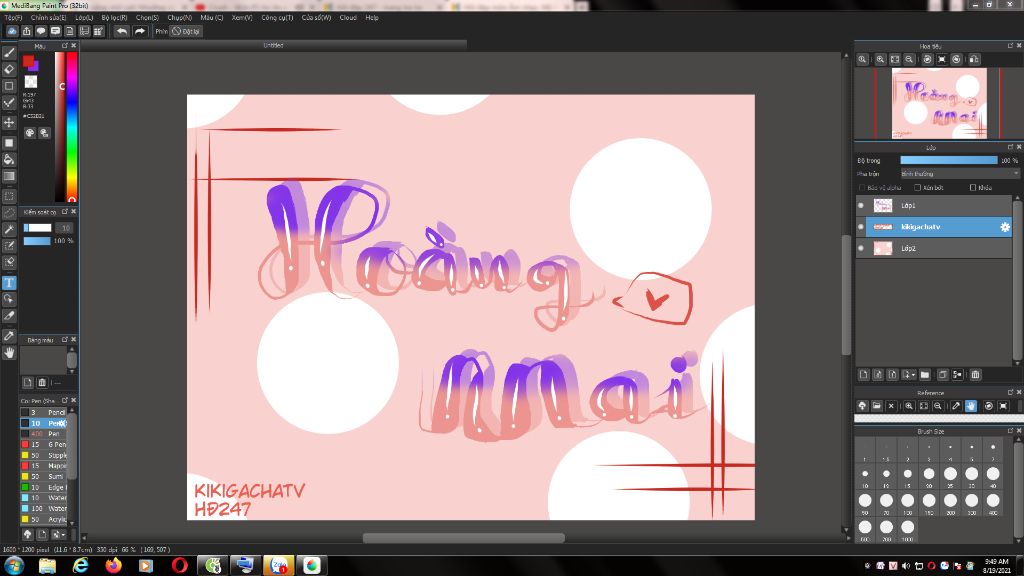The image size is (1024, 576).
Task: Open Internet Explorer from the taskbar
Action: coord(80,566)
